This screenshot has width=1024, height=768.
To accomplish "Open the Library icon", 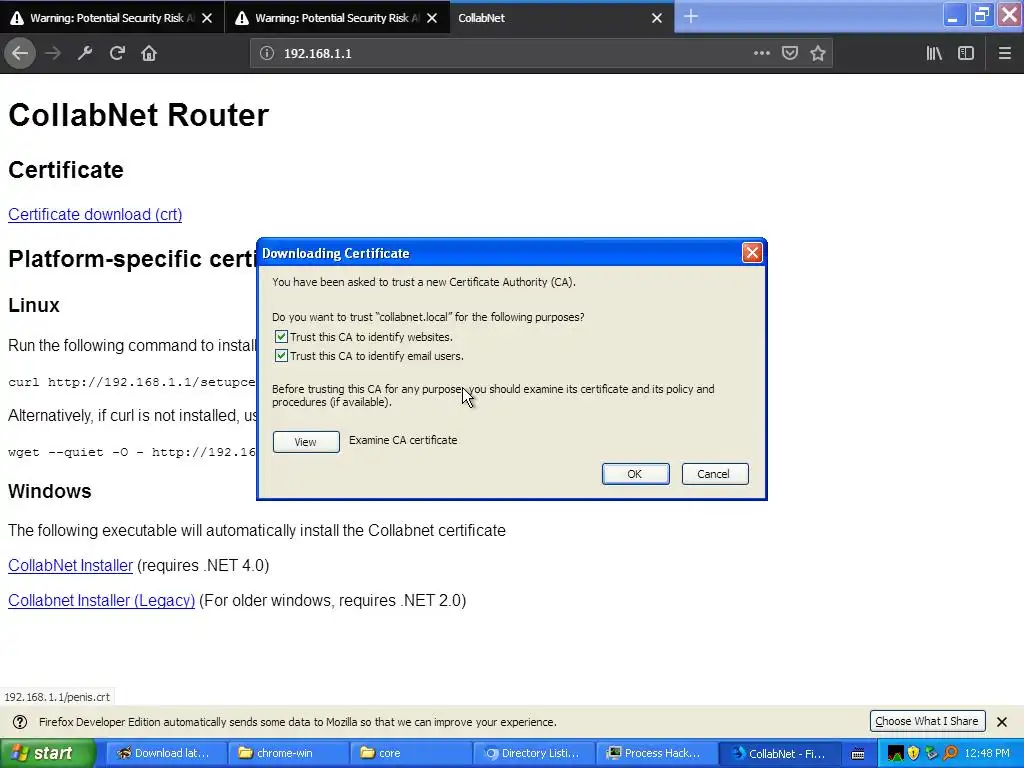I will (934, 53).
